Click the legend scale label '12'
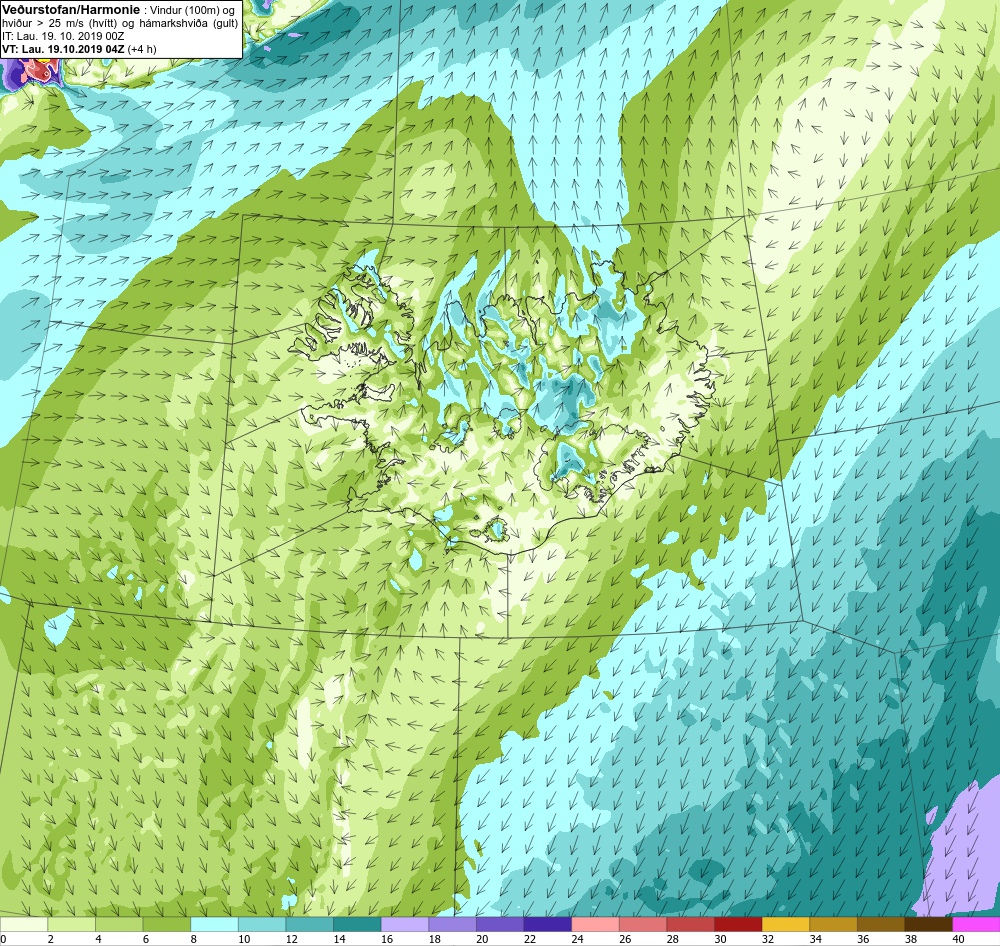The image size is (1000, 946). [x=291, y=939]
